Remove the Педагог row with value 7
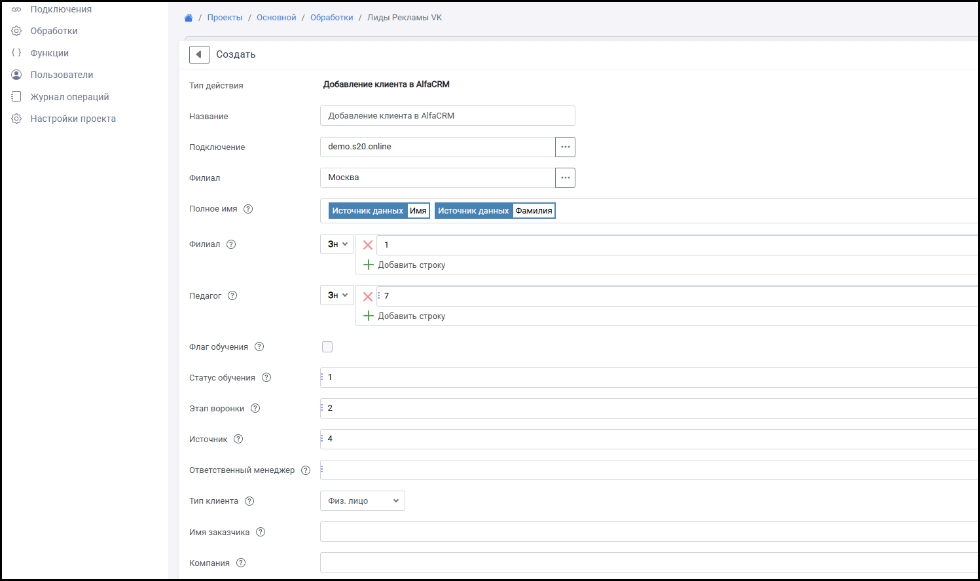This screenshot has width=980, height=581. [x=368, y=296]
